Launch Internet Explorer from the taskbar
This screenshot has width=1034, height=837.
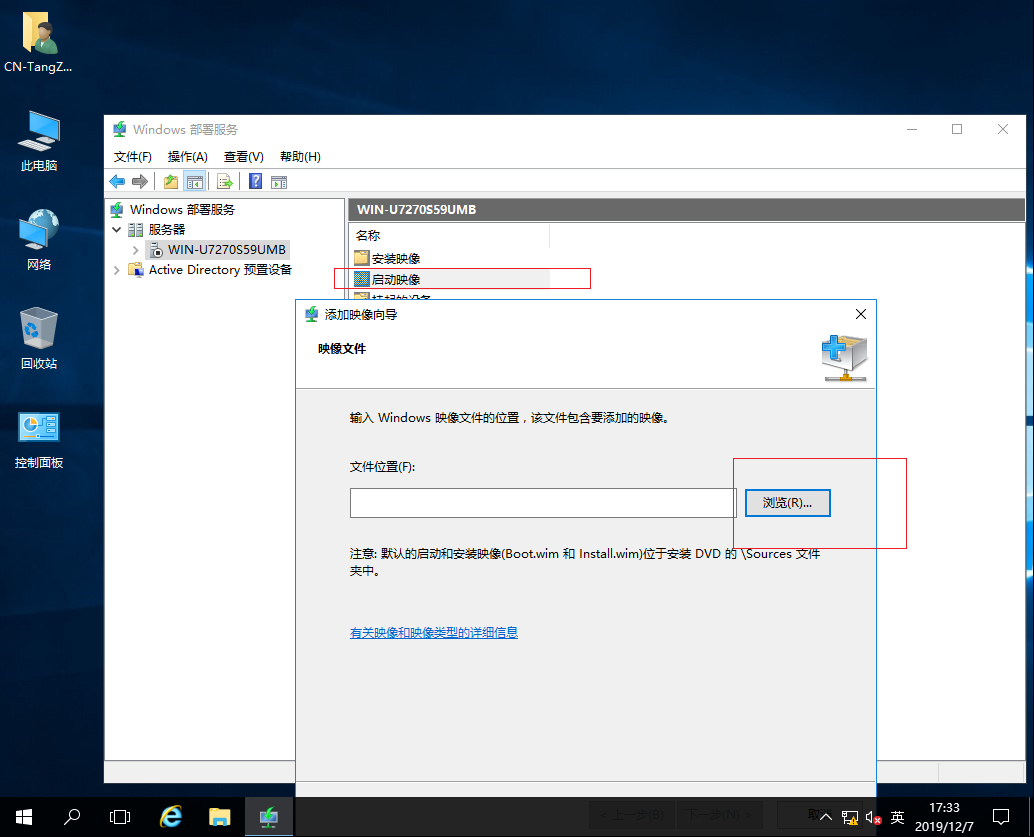pyautogui.click(x=170, y=816)
